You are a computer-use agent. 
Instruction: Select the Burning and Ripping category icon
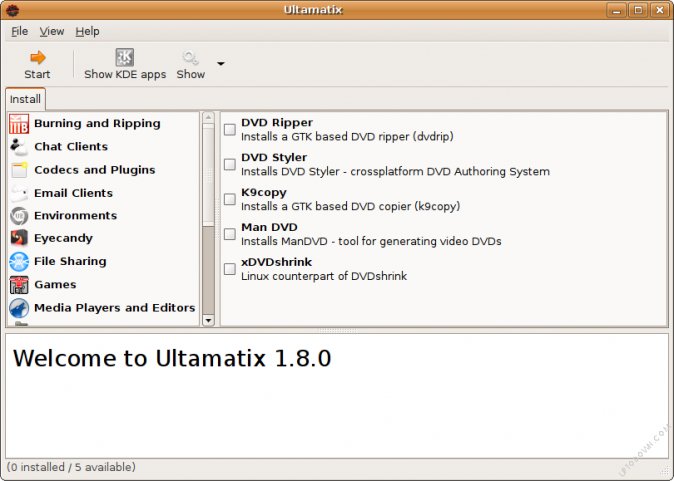click(19, 124)
